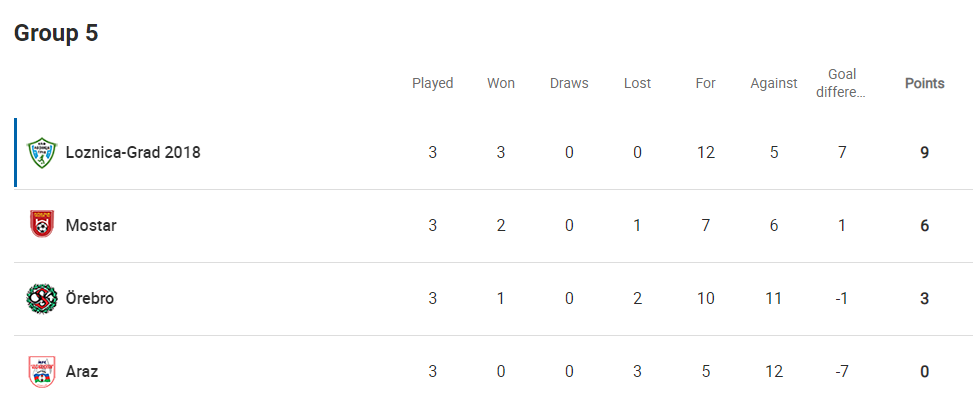Open the Araz team link
Image resolution: width=980 pixels, height=419 pixels.
(x=82, y=372)
